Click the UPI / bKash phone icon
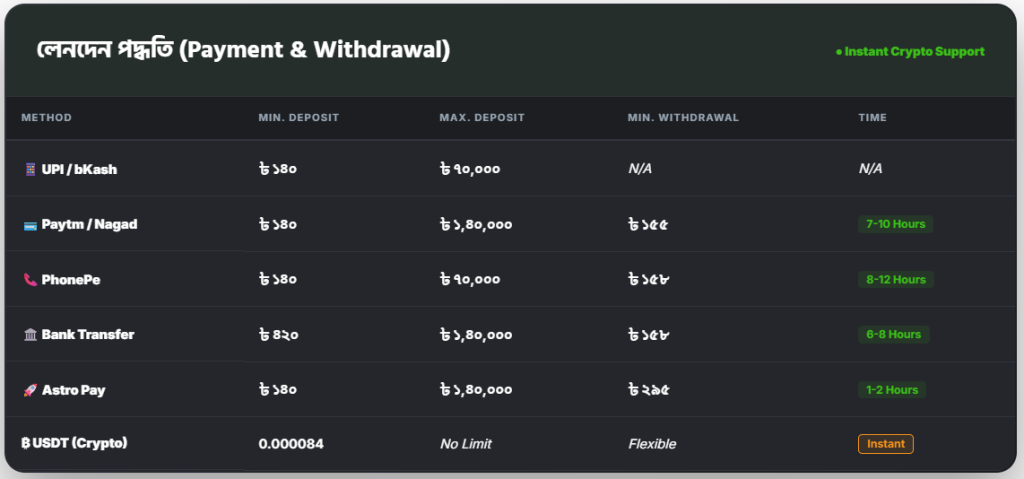Screen dimensions: 1024x479 tap(29, 170)
